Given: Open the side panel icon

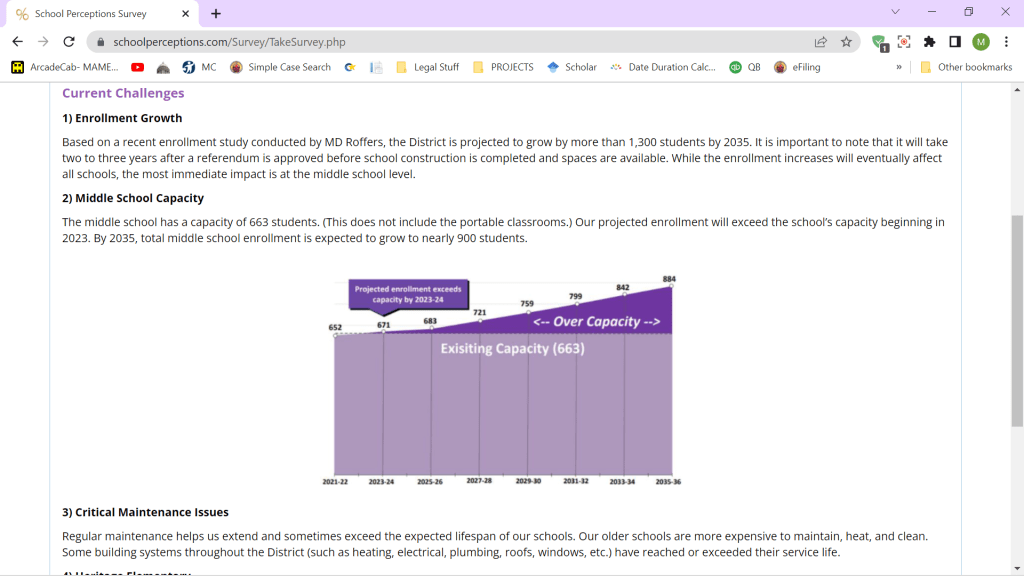Looking at the screenshot, I should tap(955, 42).
